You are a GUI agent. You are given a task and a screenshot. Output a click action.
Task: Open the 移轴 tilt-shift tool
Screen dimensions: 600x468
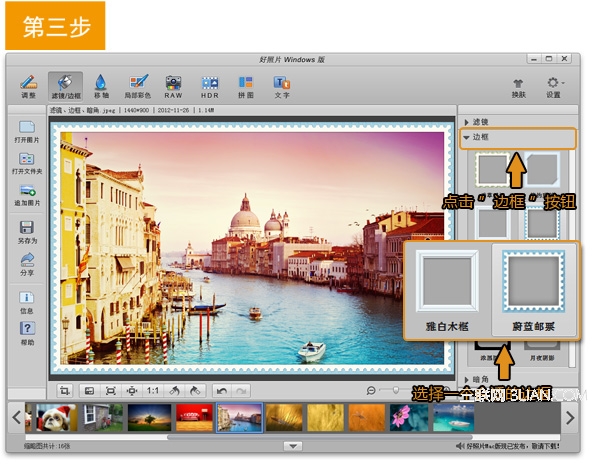pos(101,86)
